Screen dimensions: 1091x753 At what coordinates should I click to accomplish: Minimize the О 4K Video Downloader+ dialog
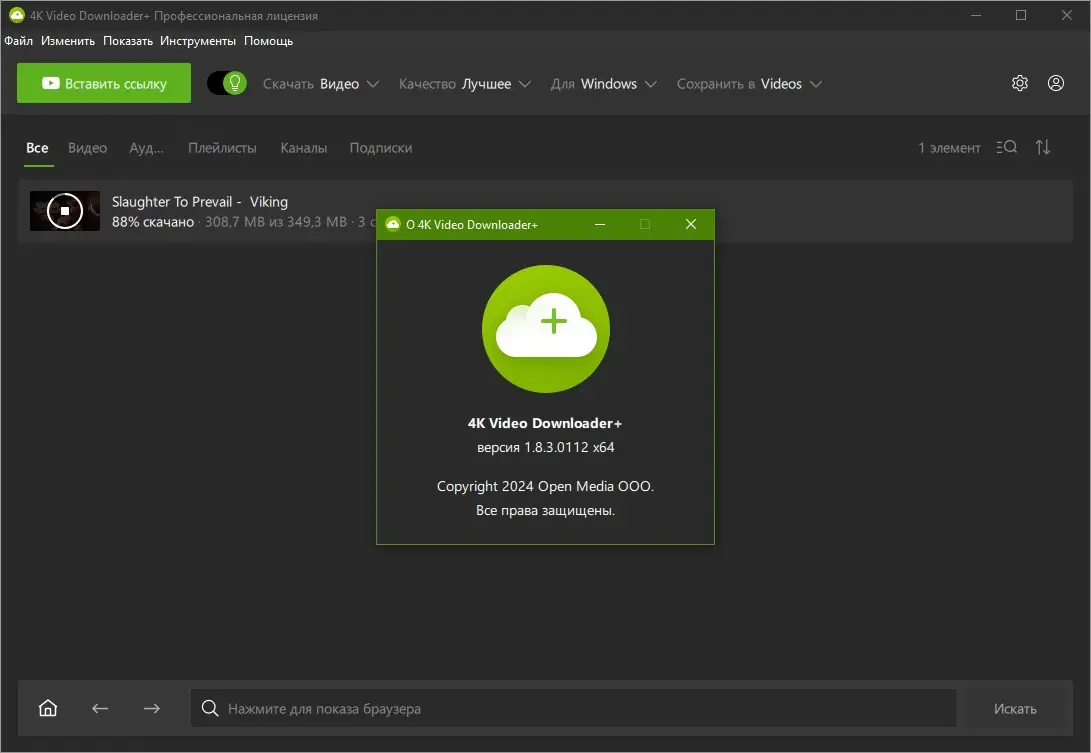(600, 224)
